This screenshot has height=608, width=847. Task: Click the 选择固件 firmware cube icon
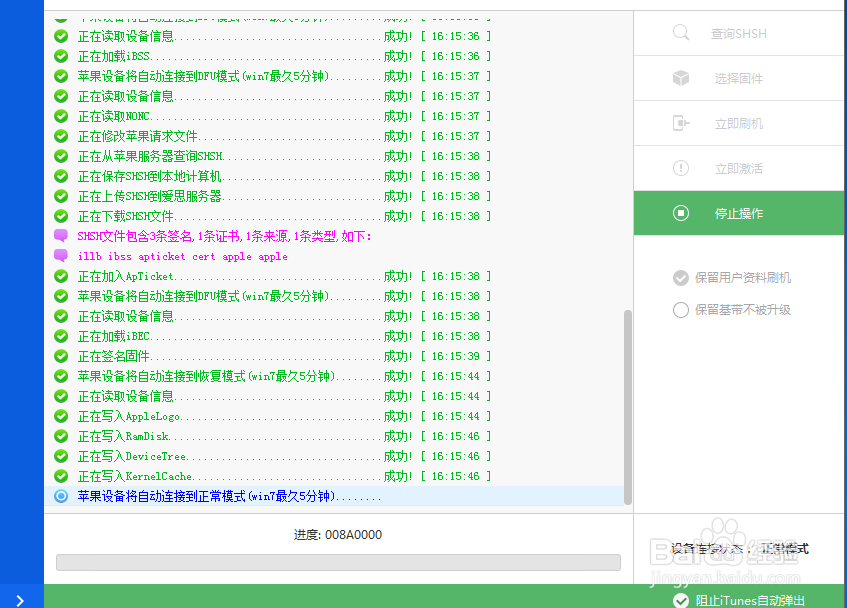click(x=681, y=77)
